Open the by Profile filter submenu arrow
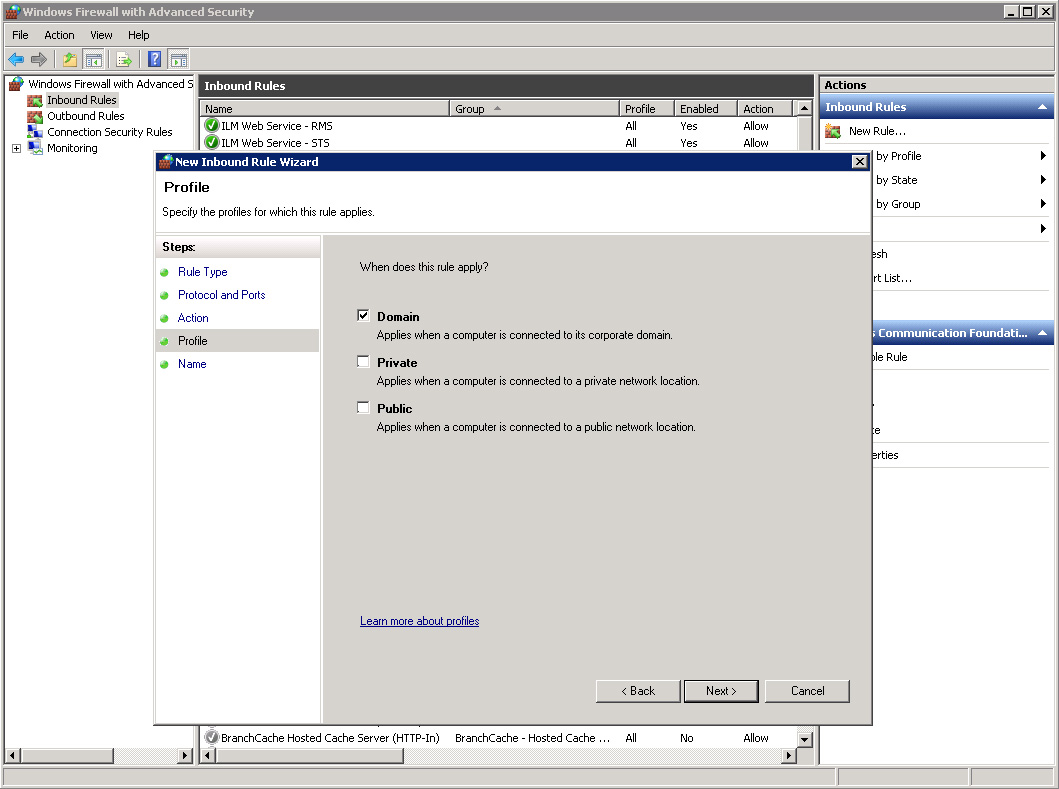 click(x=1043, y=155)
